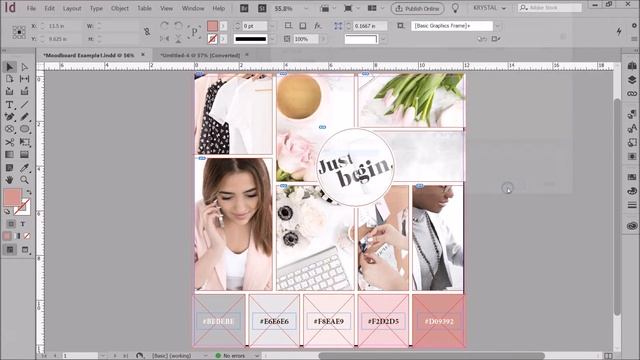Image resolution: width=640 pixels, height=360 pixels.
Task: Select the Rectangle Frame tool
Action: [x=10, y=129]
